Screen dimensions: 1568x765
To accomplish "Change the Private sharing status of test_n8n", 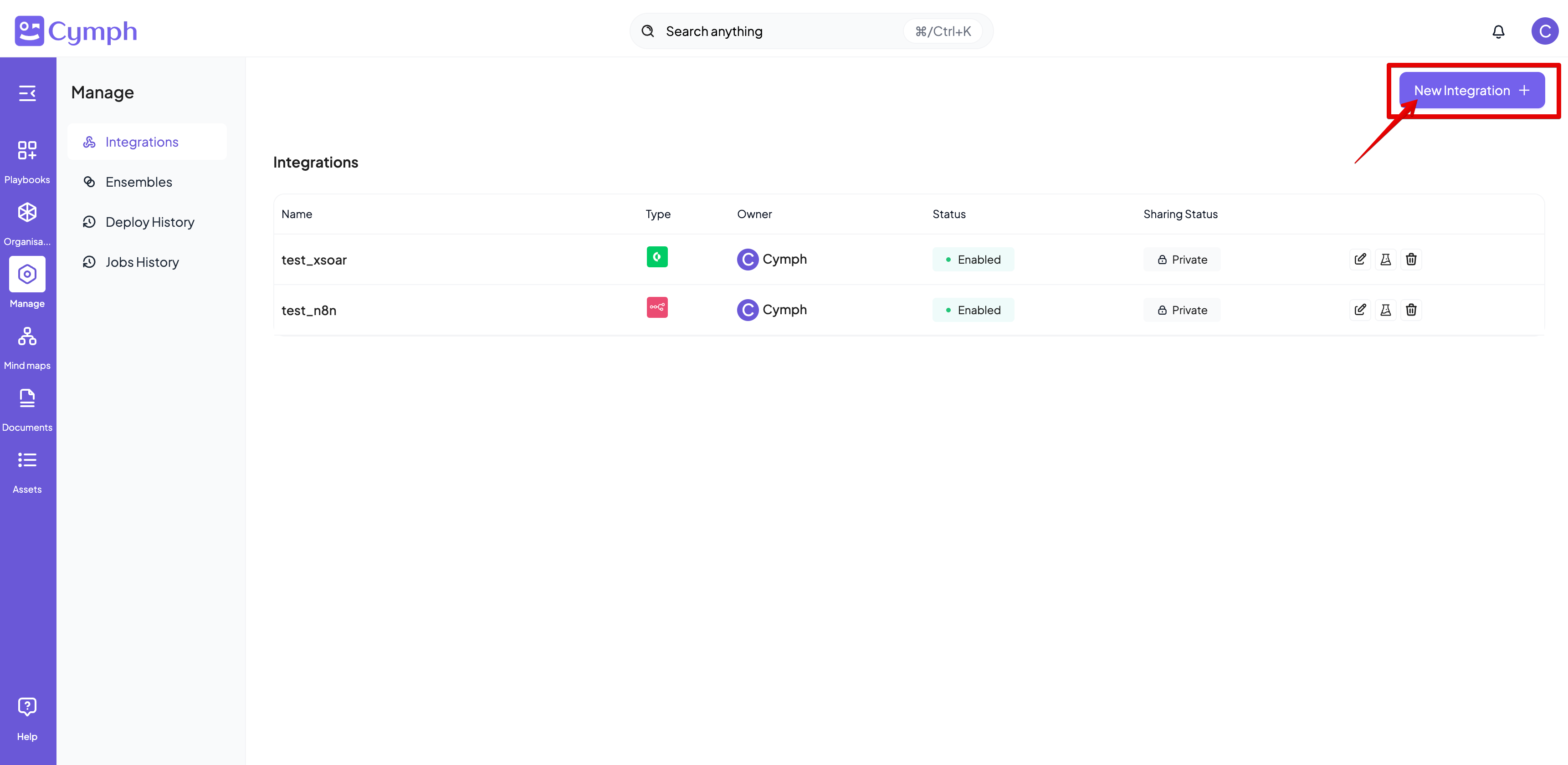I will [x=1181, y=310].
